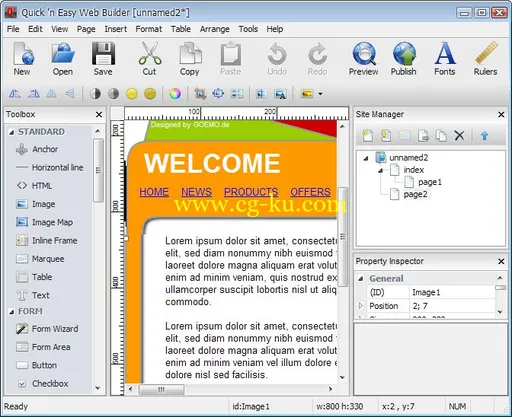Click the new page from template icon in Site Manager
The image size is (512, 417).
tap(386, 136)
